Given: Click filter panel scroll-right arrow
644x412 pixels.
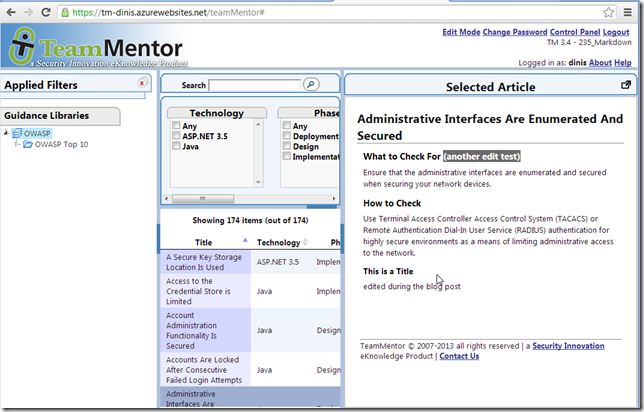Looking at the screenshot, I should (334, 199).
